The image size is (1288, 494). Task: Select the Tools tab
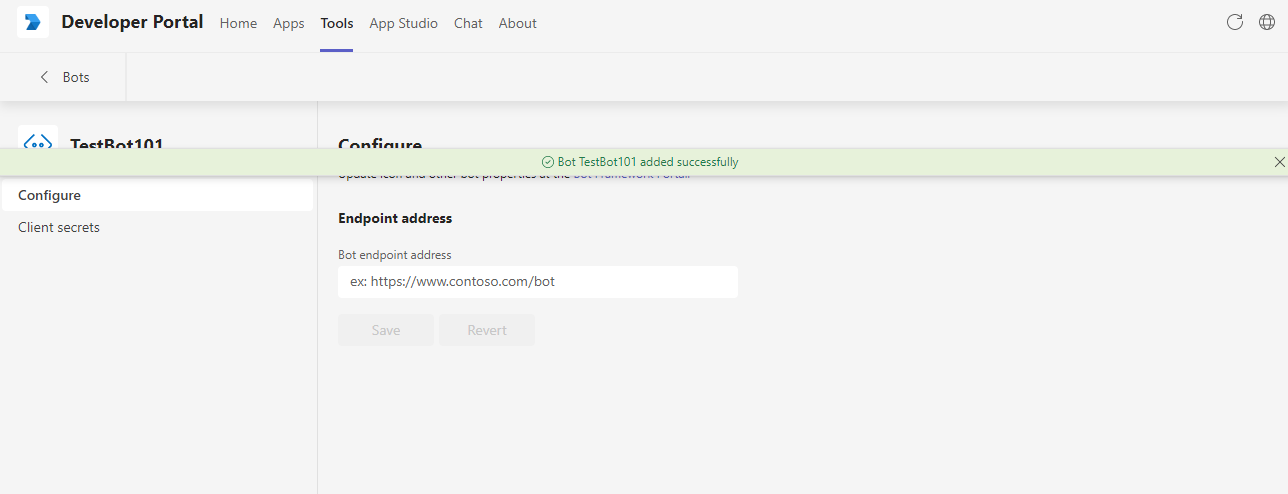click(x=337, y=23)
